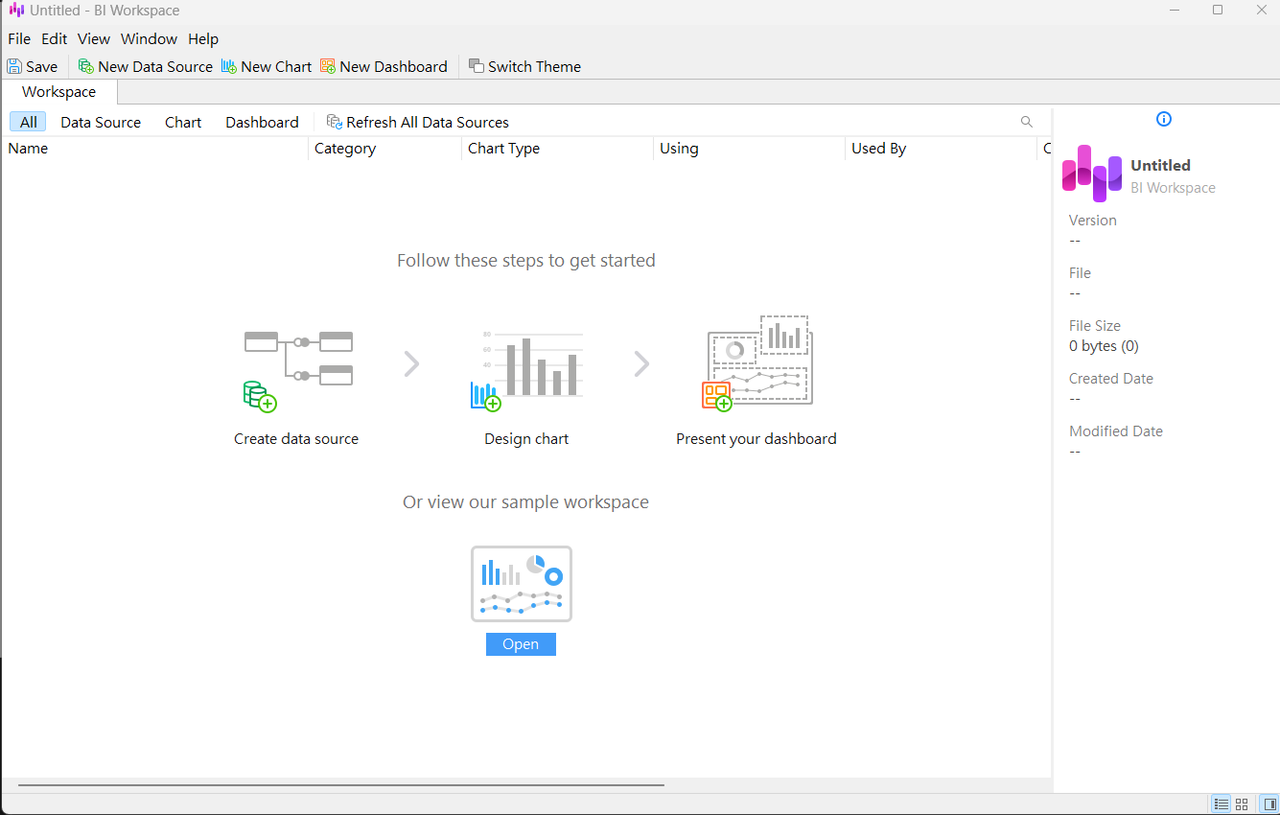Sort by Name column header

(x=155, y=148)
